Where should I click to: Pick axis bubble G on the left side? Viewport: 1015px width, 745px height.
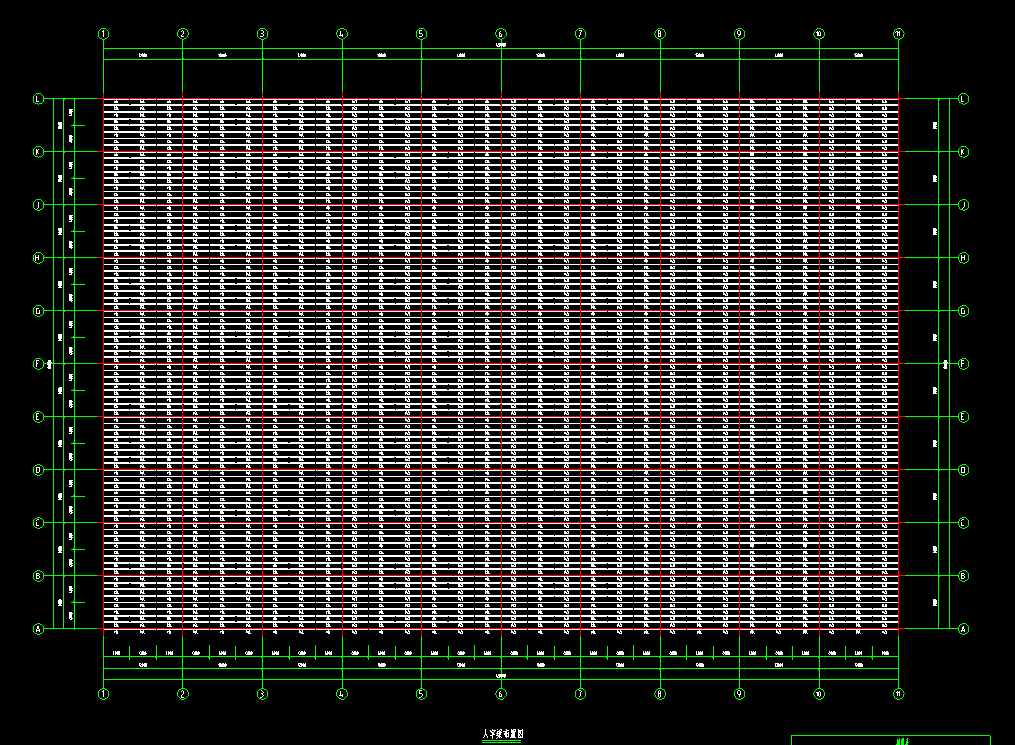38,311
